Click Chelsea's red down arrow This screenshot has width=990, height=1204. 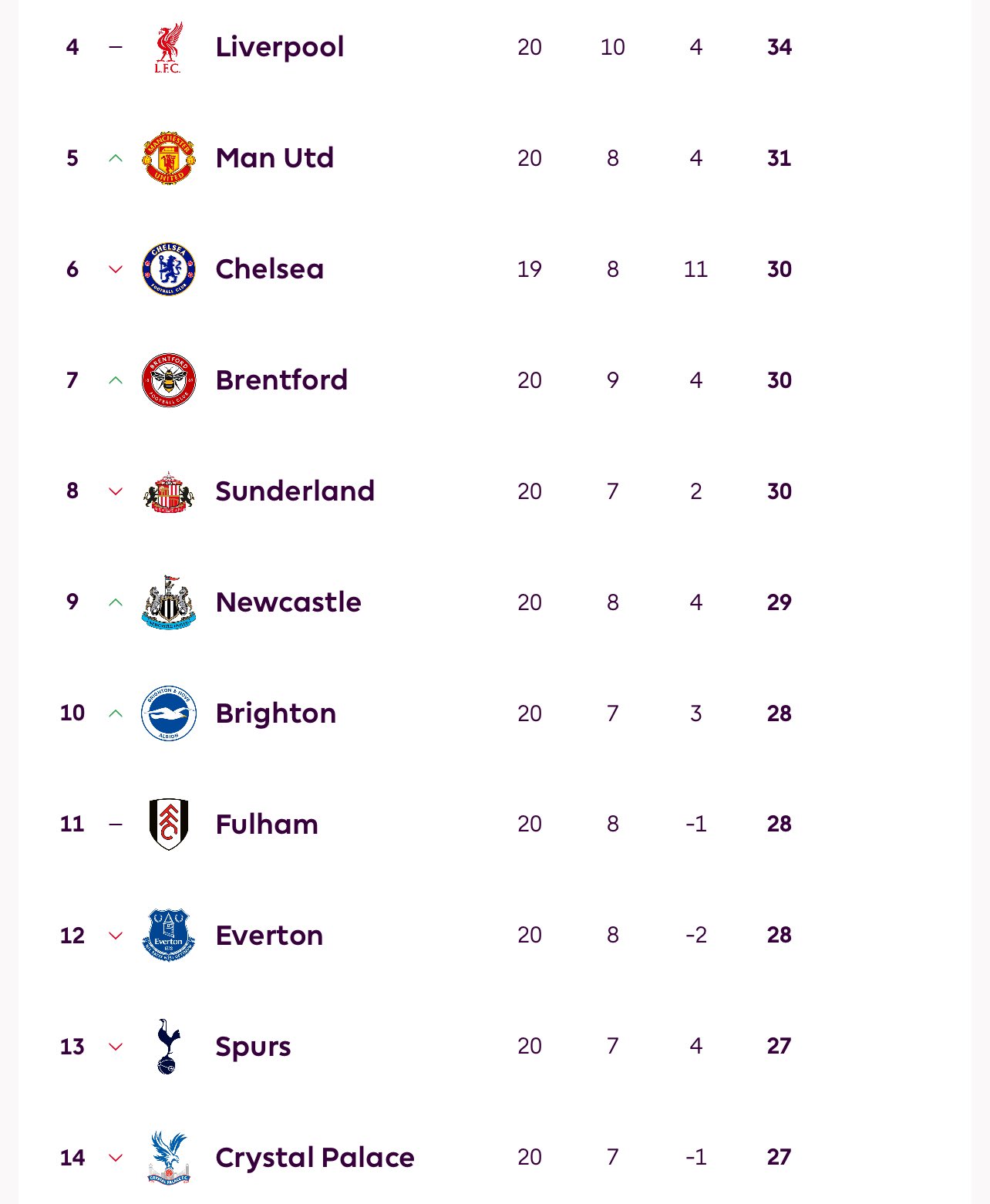click(116, 269)
